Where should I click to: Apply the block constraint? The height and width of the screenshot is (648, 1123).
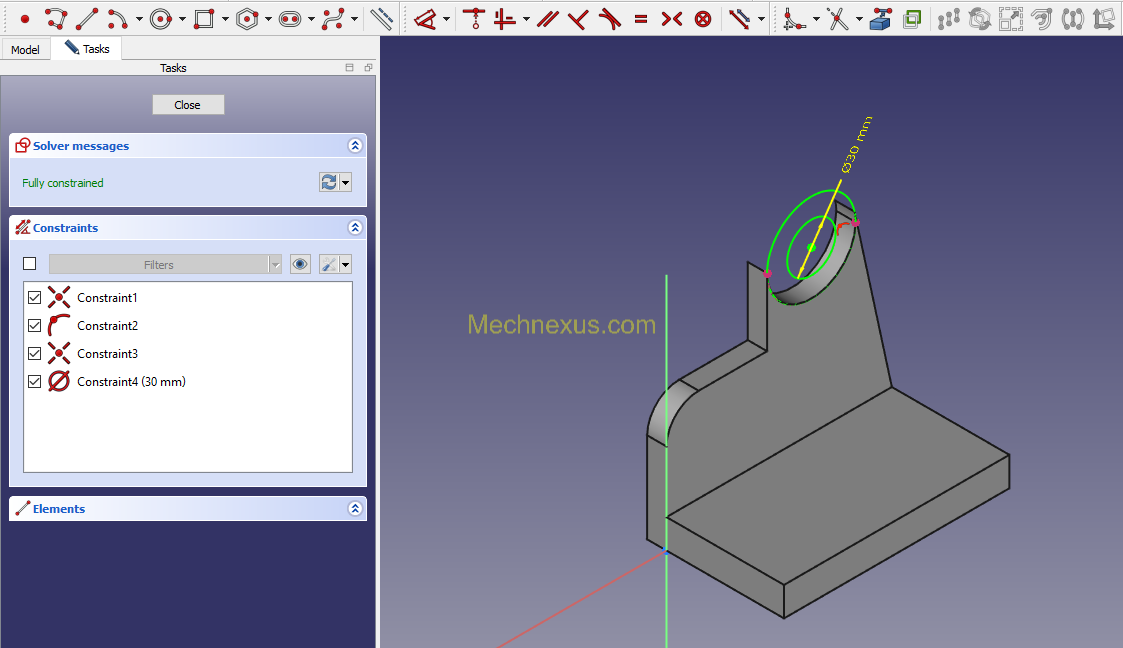point(703,19)
